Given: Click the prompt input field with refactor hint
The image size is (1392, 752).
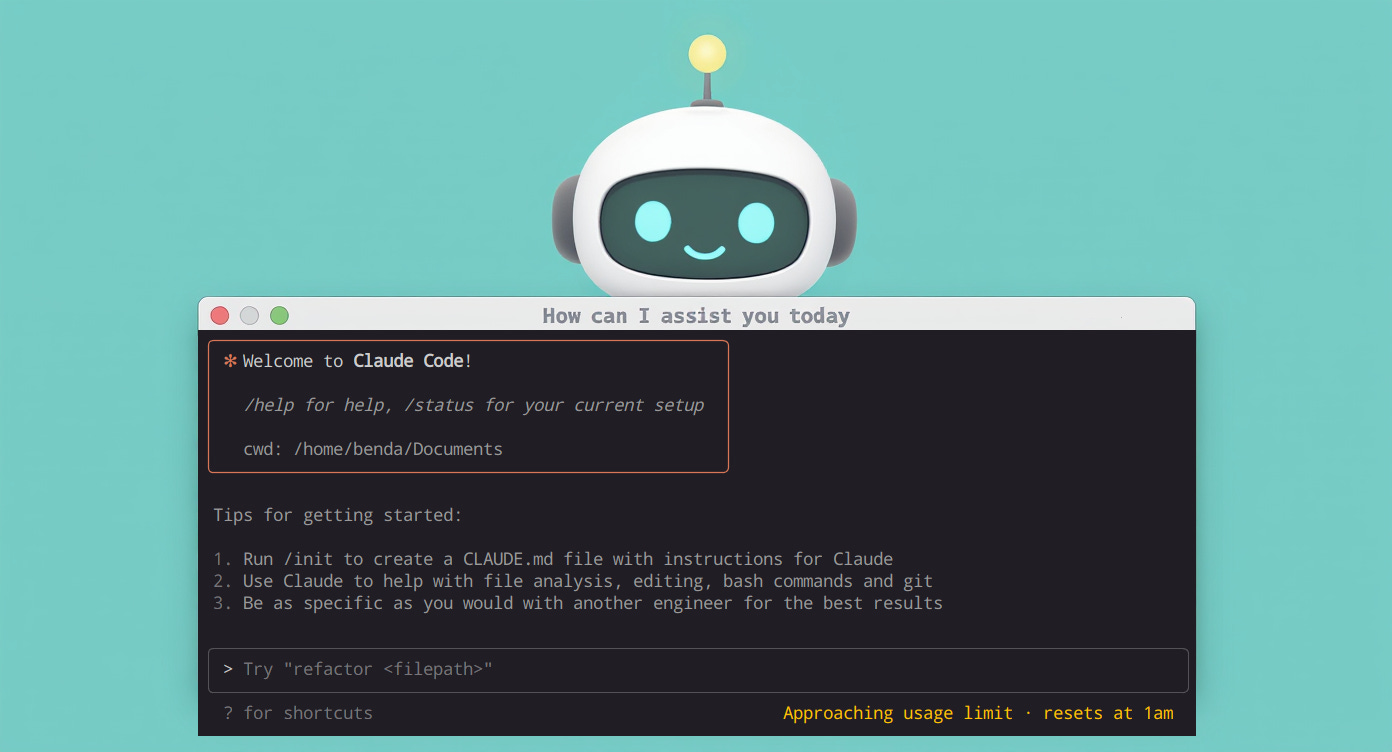Looking at the screenshot, I should point(698,670).
